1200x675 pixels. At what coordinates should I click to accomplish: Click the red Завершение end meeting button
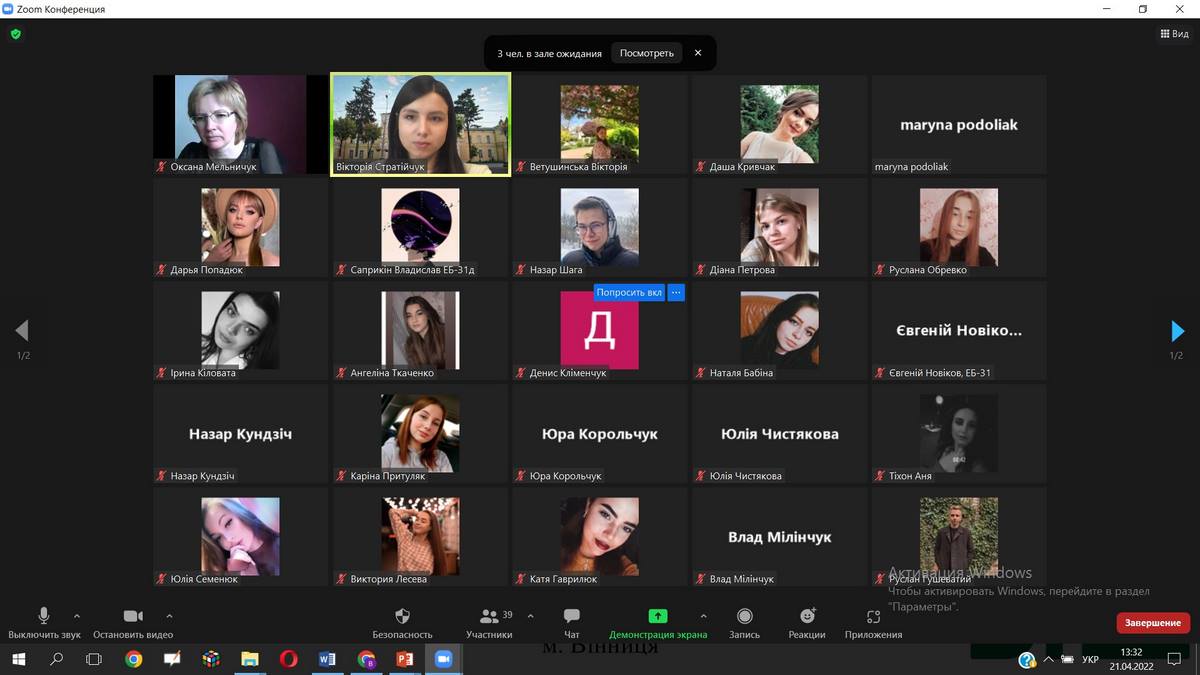[x=1152, y=623]
